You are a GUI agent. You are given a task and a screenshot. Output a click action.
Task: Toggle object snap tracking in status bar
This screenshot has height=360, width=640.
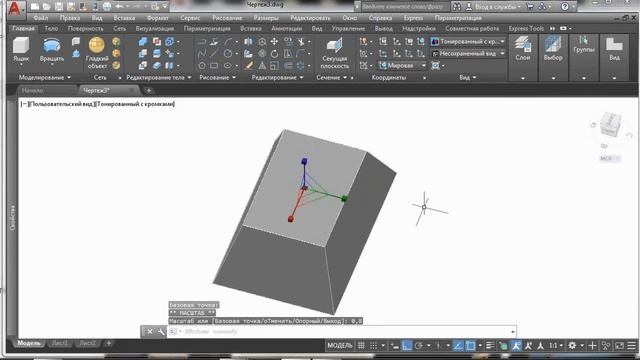point(458,346)
